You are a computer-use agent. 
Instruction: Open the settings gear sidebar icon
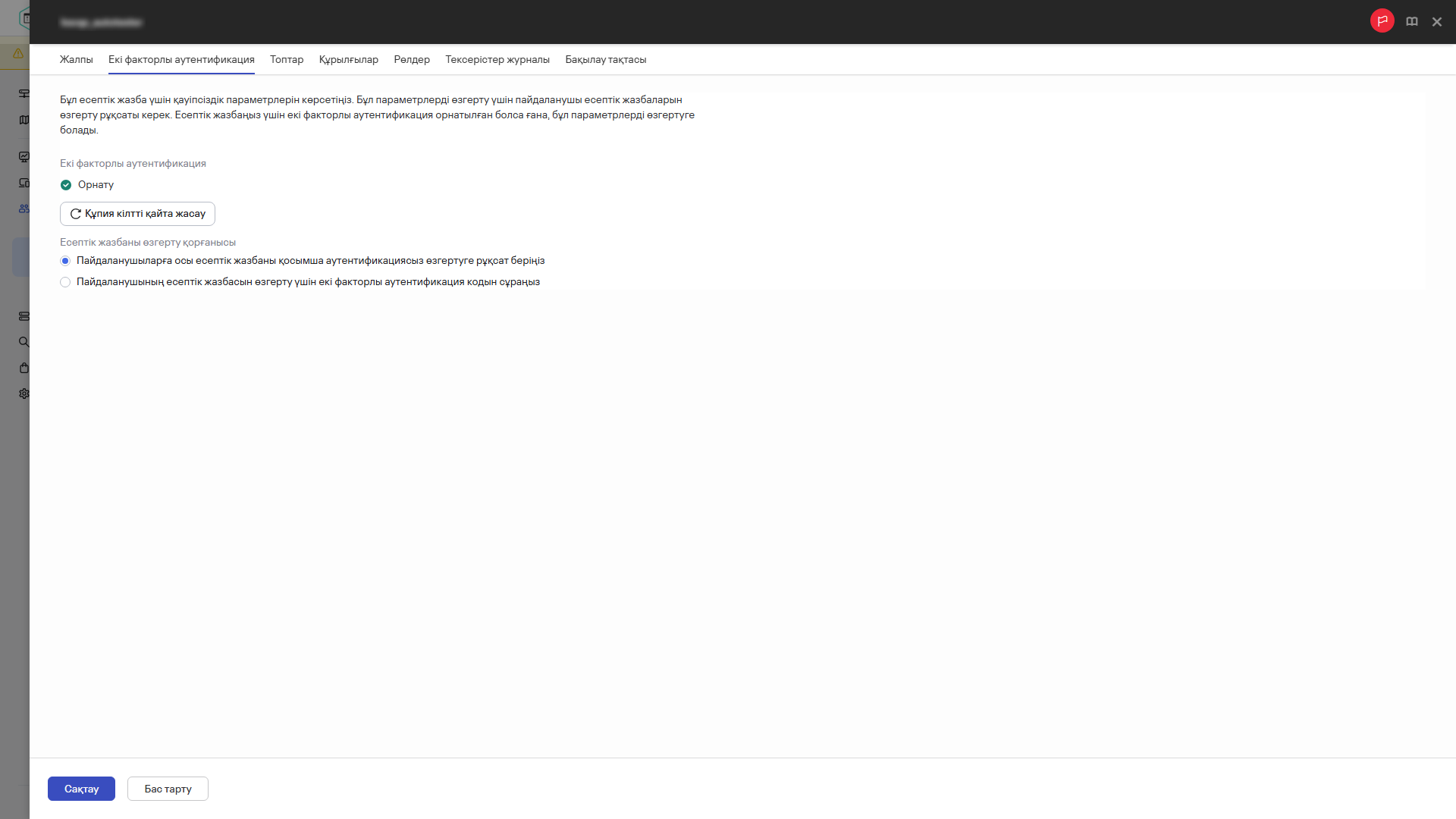click(x=24, y=394)
